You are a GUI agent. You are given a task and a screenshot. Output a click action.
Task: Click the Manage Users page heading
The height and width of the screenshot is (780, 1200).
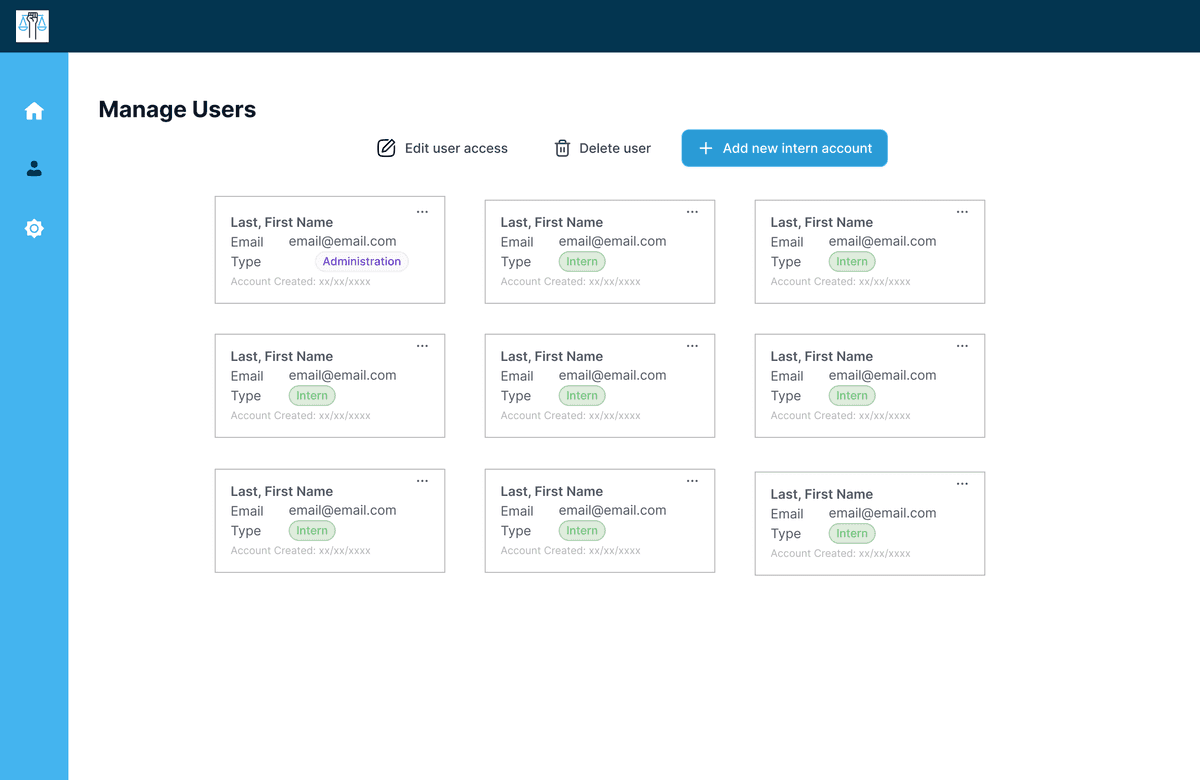[x=177, y=110]
